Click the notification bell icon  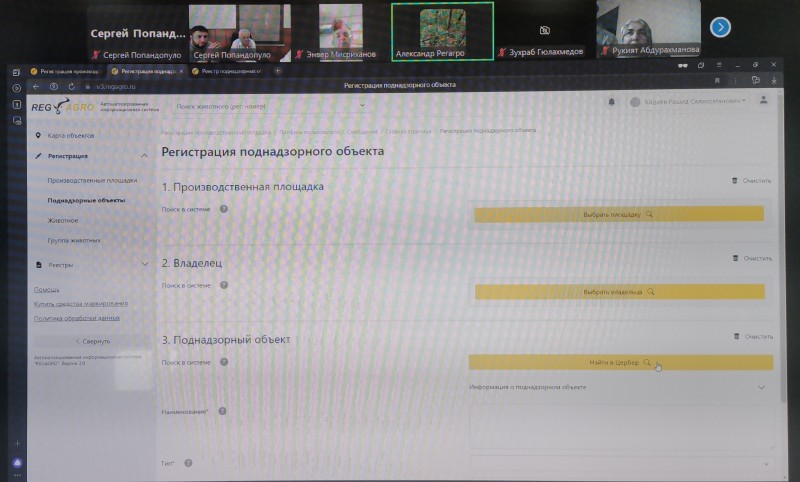click(x=611, y=102)
